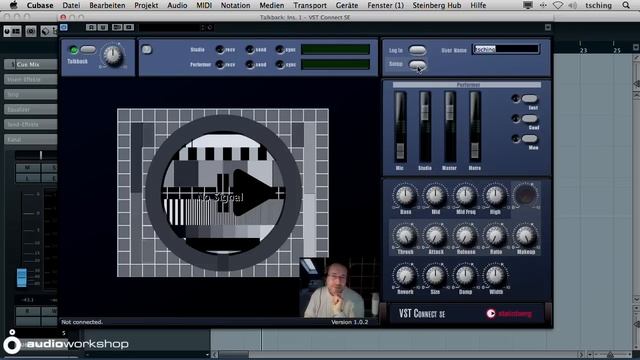Click the plugin Write automation W icon

click(103, 27)
